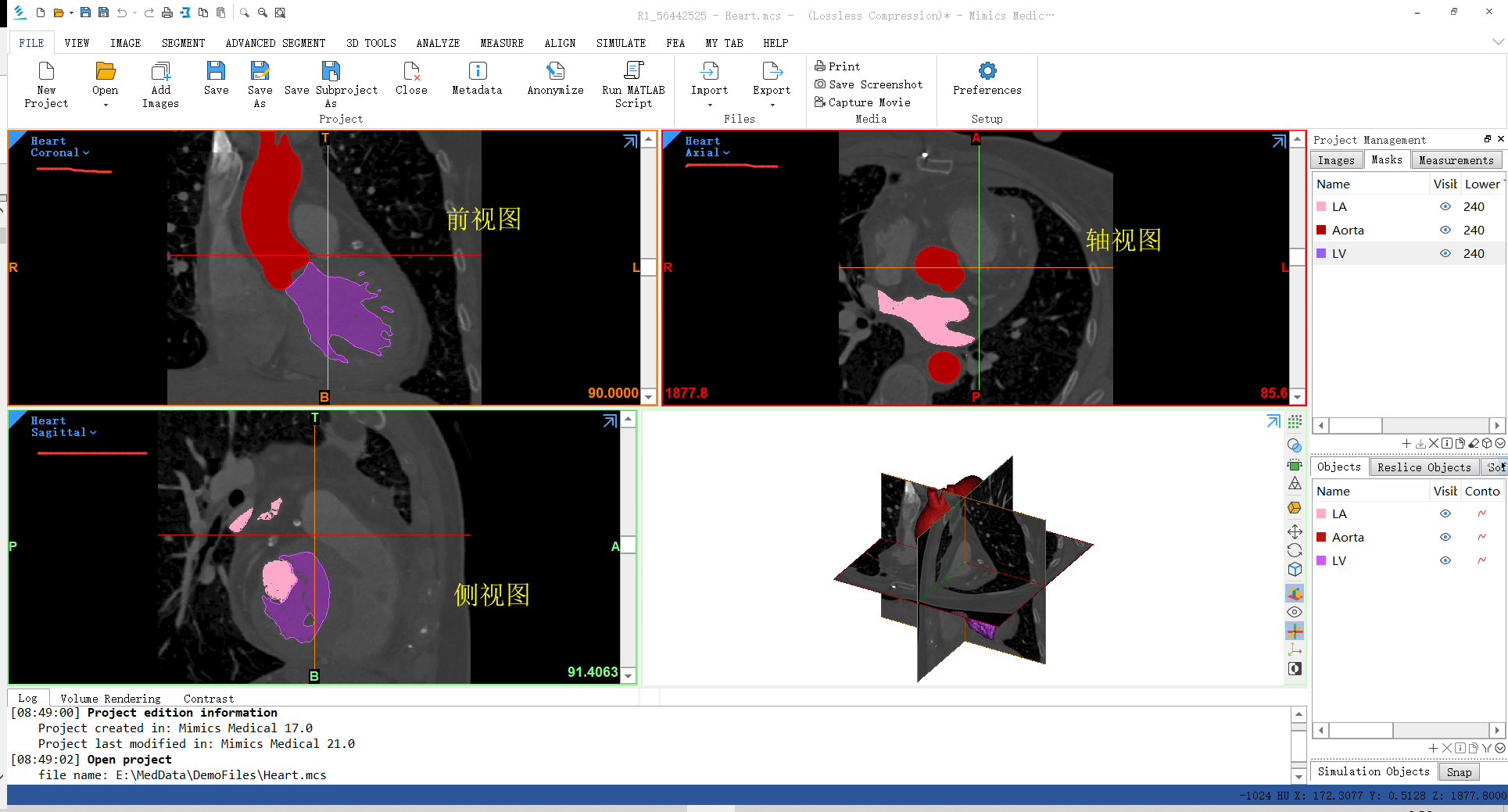This screenshot has width=1508, height=812.
Task: Toggle the coordinate axes icon in 3D view
Action: point(1295,649)
